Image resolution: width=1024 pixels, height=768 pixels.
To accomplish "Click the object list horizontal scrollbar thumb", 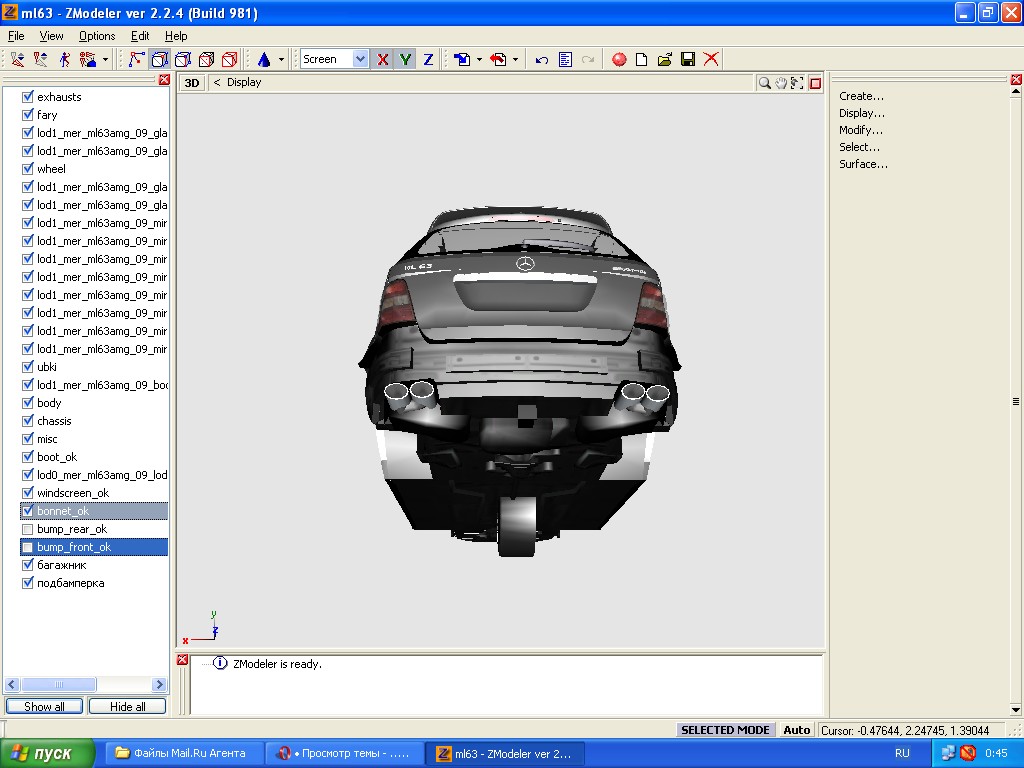I will pyautogui.click(x=59, y=684).
